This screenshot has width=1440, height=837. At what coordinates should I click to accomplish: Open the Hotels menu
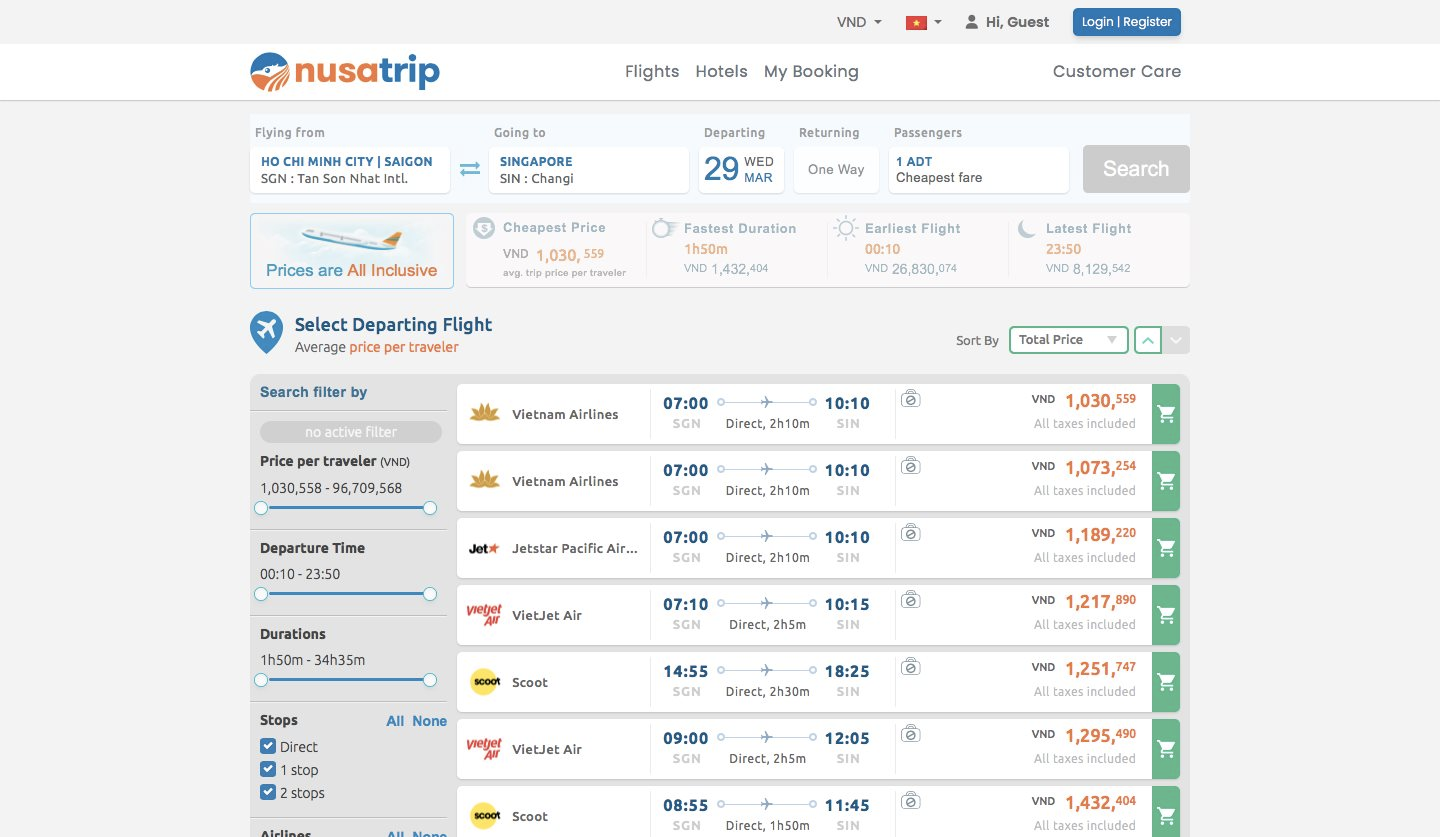tap(722, 71)
